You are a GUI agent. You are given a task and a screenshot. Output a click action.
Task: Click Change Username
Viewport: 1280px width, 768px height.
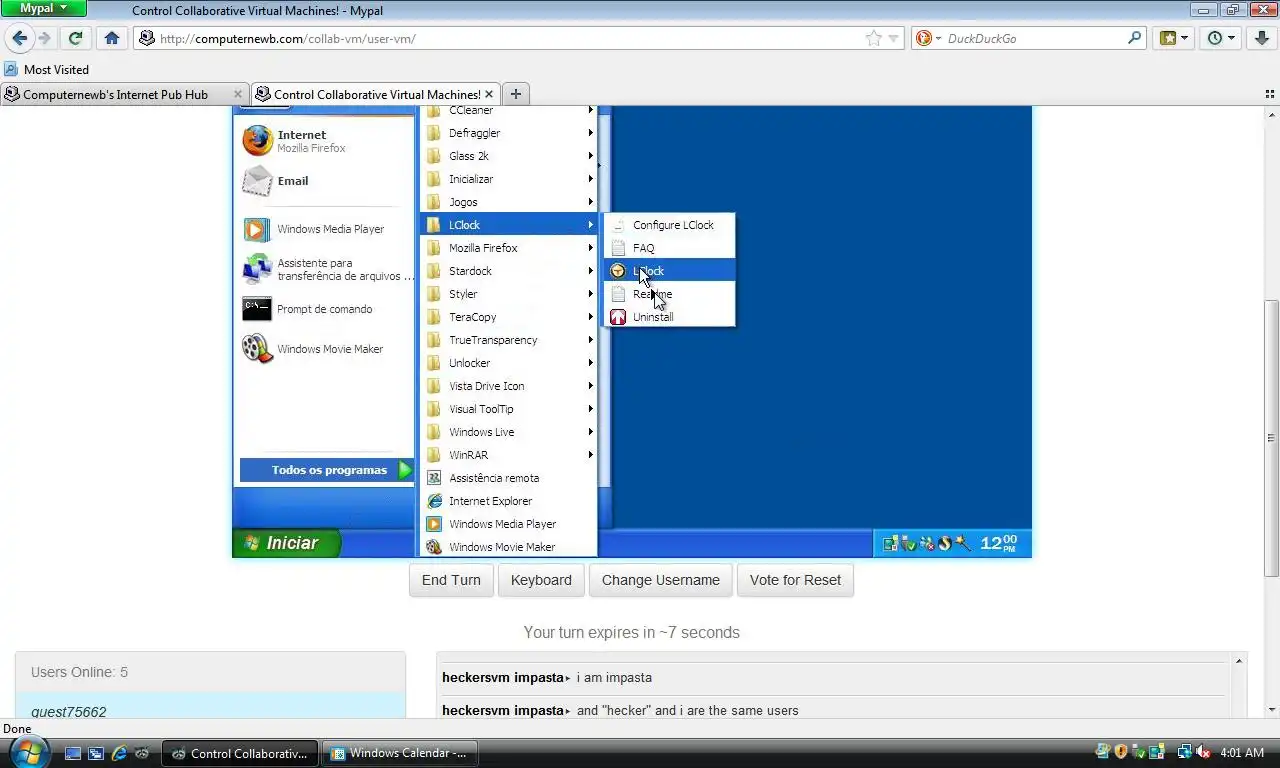pos(660,580)
